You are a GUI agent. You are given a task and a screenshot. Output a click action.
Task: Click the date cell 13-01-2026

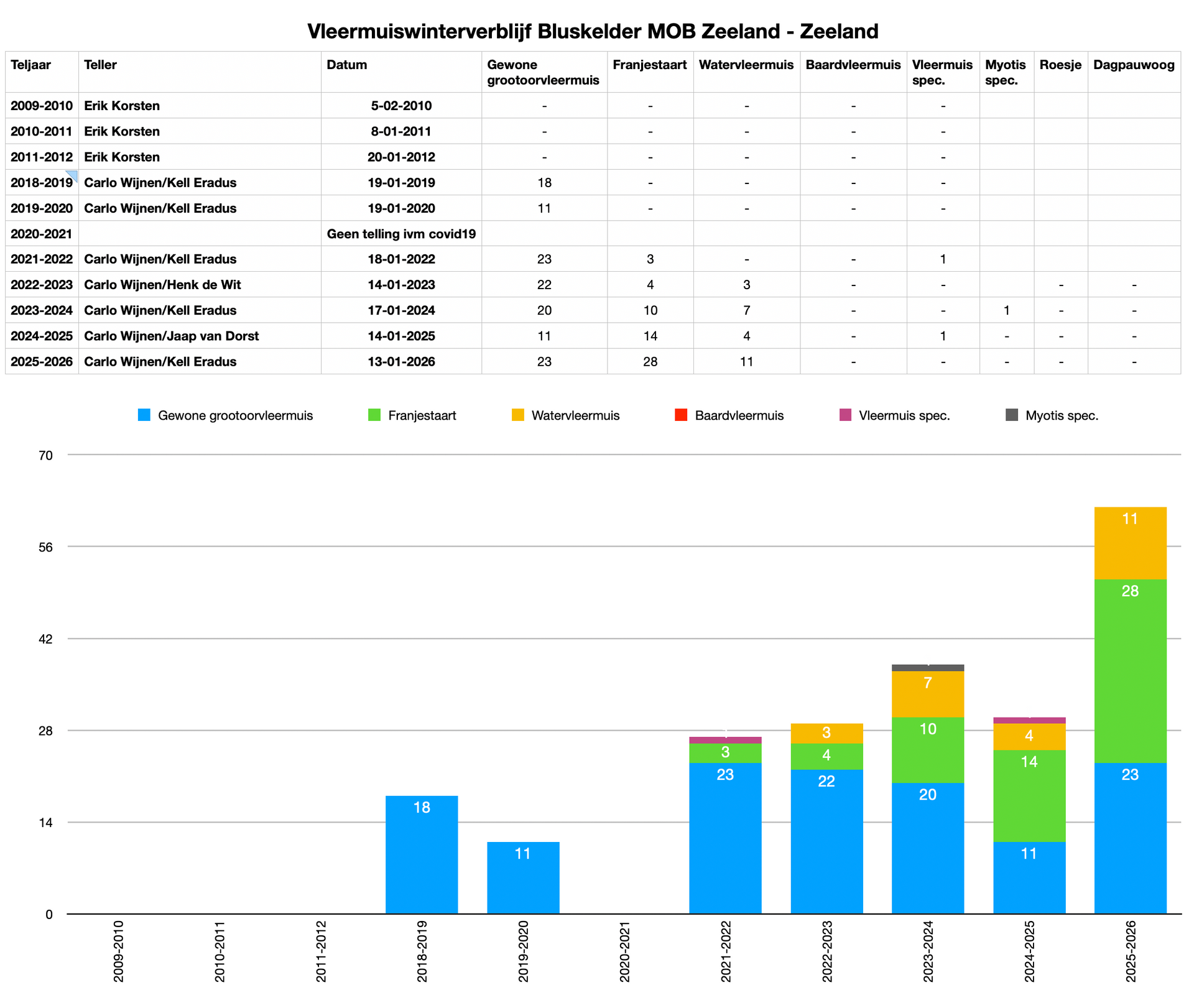click(401, 362)
